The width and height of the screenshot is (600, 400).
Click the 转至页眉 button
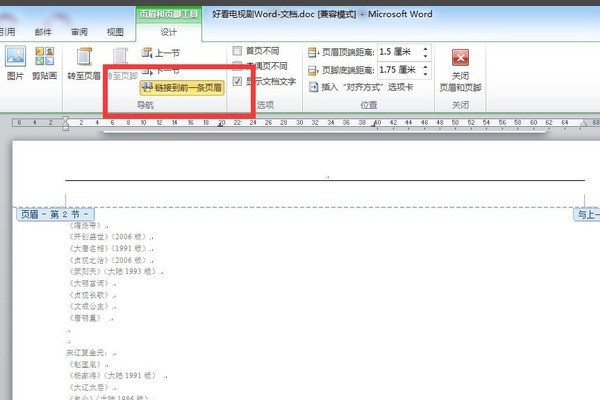pyautogui.click(x=84, y=64)
